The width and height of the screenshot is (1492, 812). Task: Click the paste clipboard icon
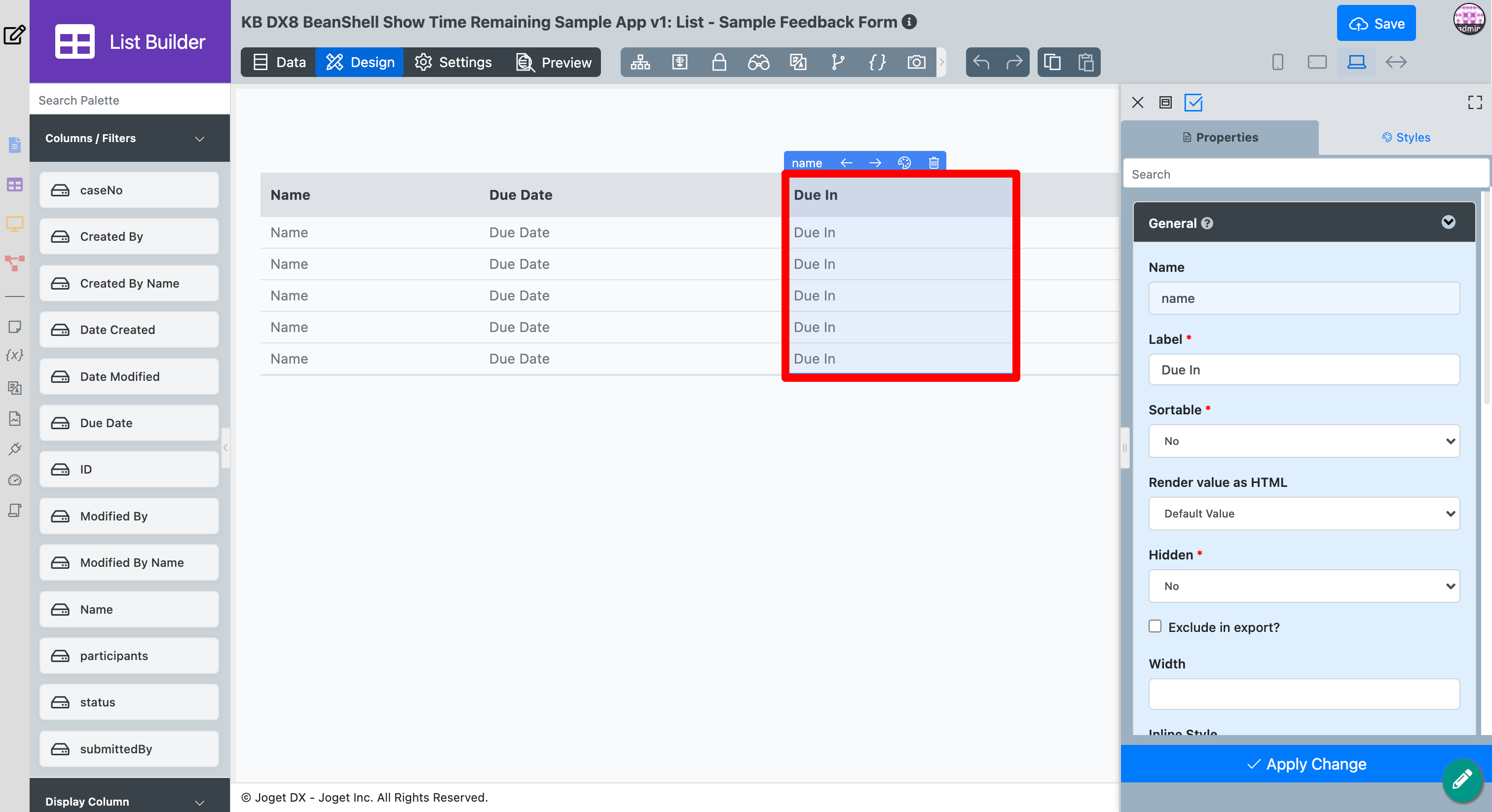click(1085, 62)
